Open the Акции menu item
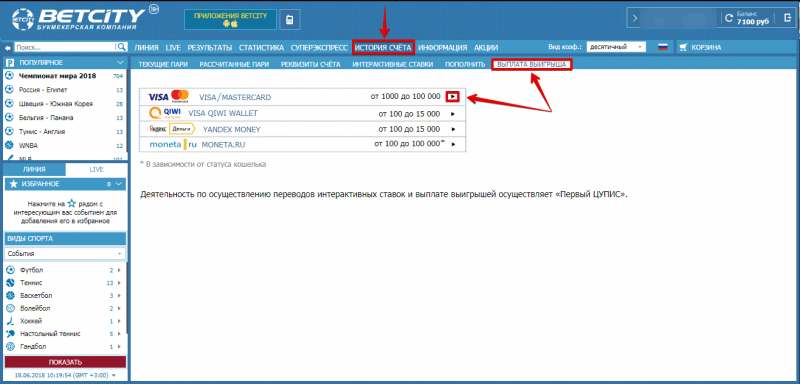This screenshot has width=800, height=384. [486, 47]
